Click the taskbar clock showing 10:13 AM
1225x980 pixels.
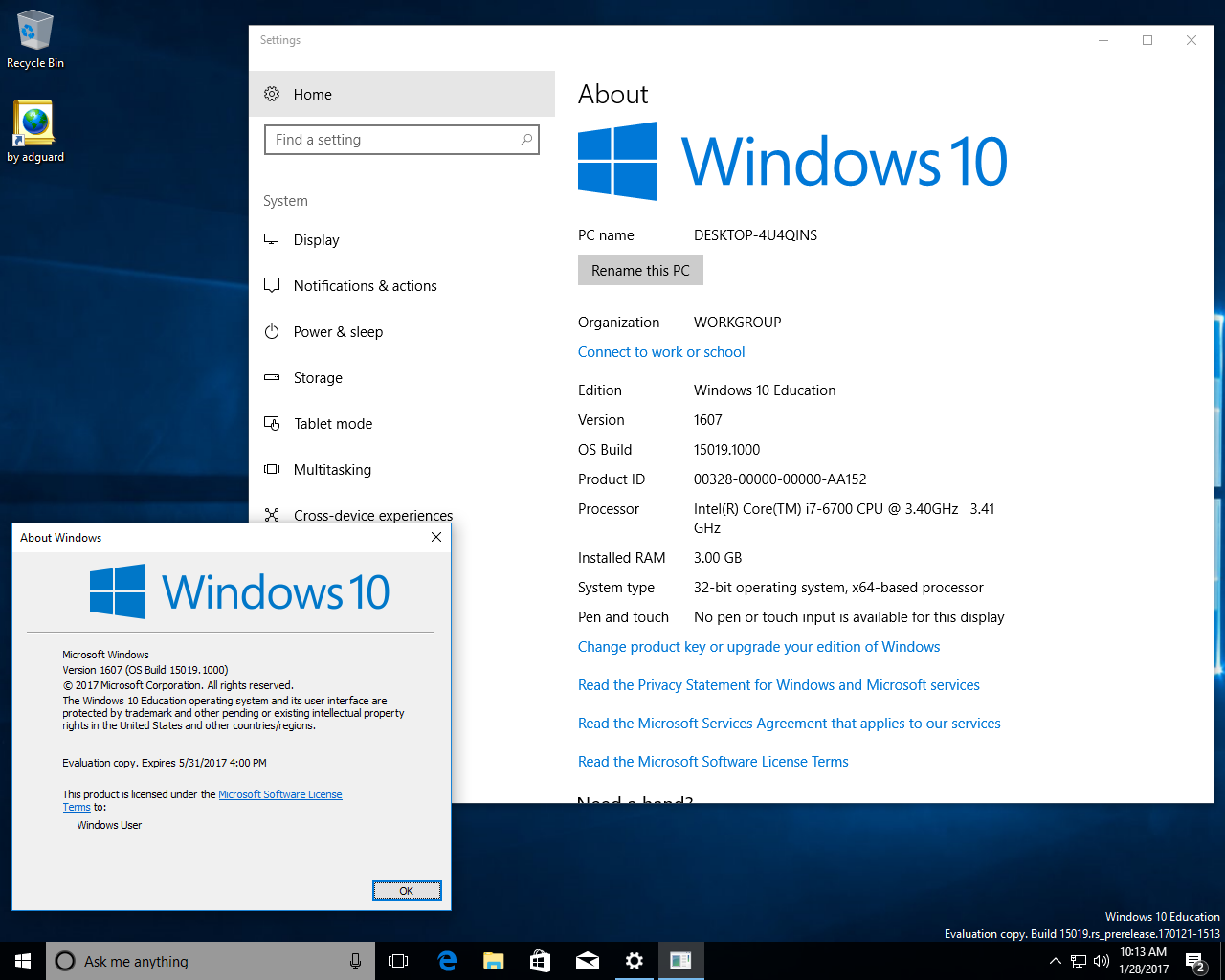tap(1144, 961)
